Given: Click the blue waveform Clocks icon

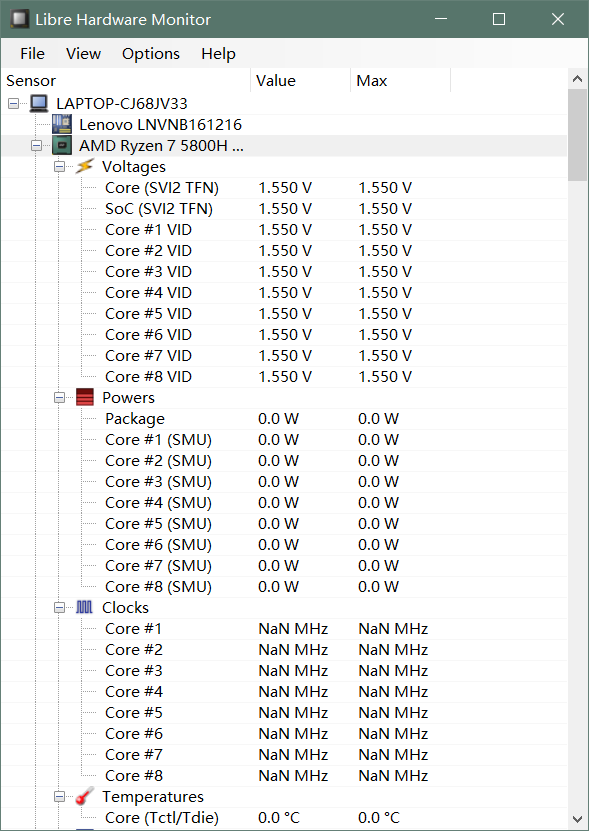Looking at the screenshot, I should click(x=85, y=607).
